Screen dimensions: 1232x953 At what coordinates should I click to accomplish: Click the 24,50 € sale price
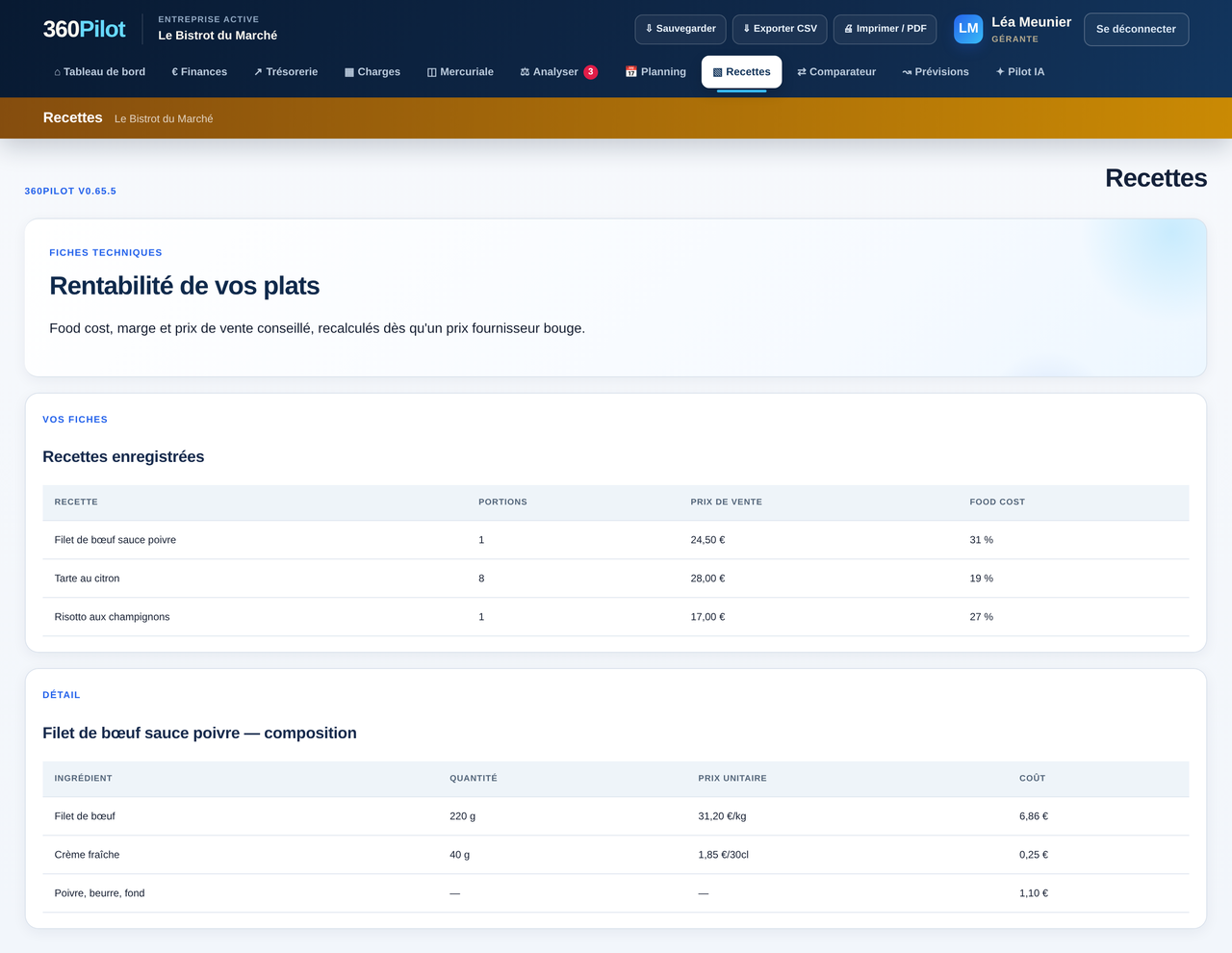(x=707, y=540)
